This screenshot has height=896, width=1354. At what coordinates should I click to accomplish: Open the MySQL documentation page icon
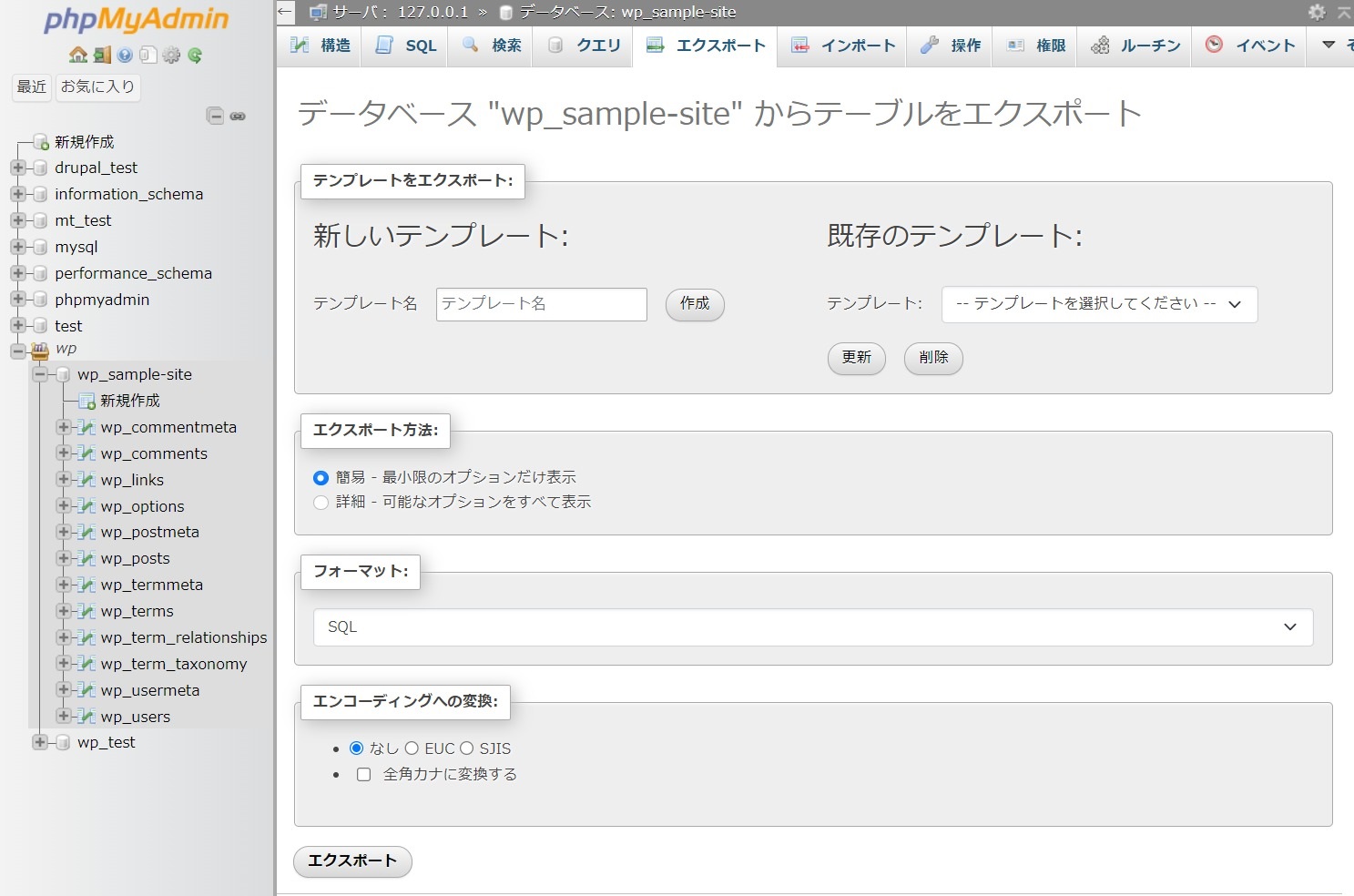coord(148,56)
